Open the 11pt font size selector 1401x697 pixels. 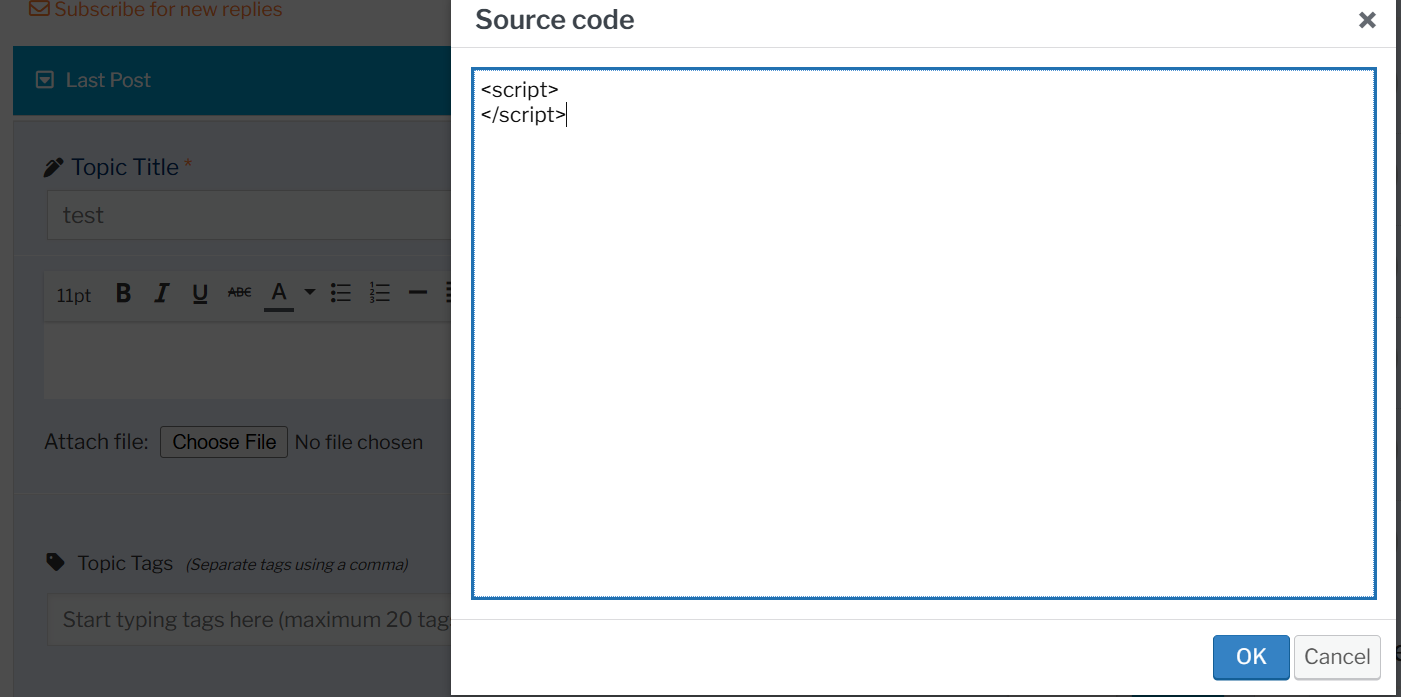point(74,295)
